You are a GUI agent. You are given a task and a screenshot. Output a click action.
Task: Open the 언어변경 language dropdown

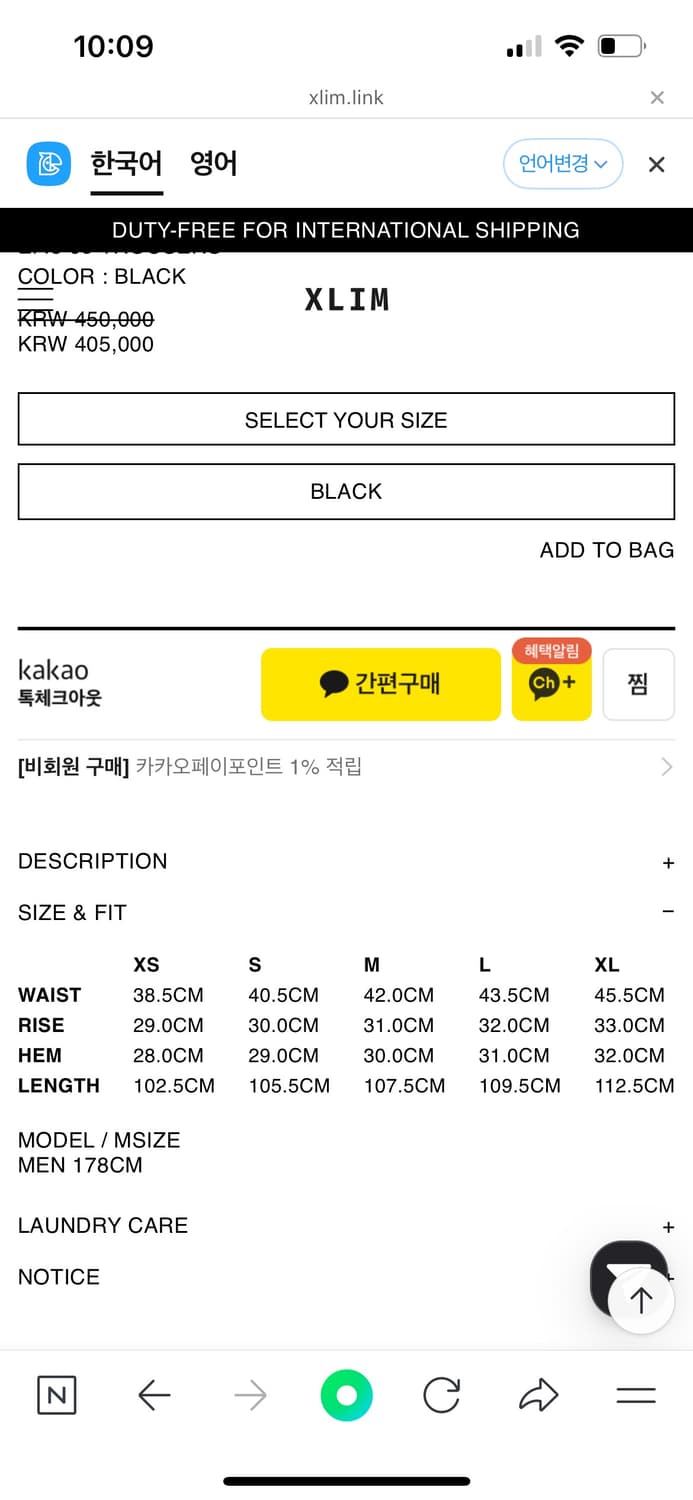pyautogui.click(x=563, y=164)
